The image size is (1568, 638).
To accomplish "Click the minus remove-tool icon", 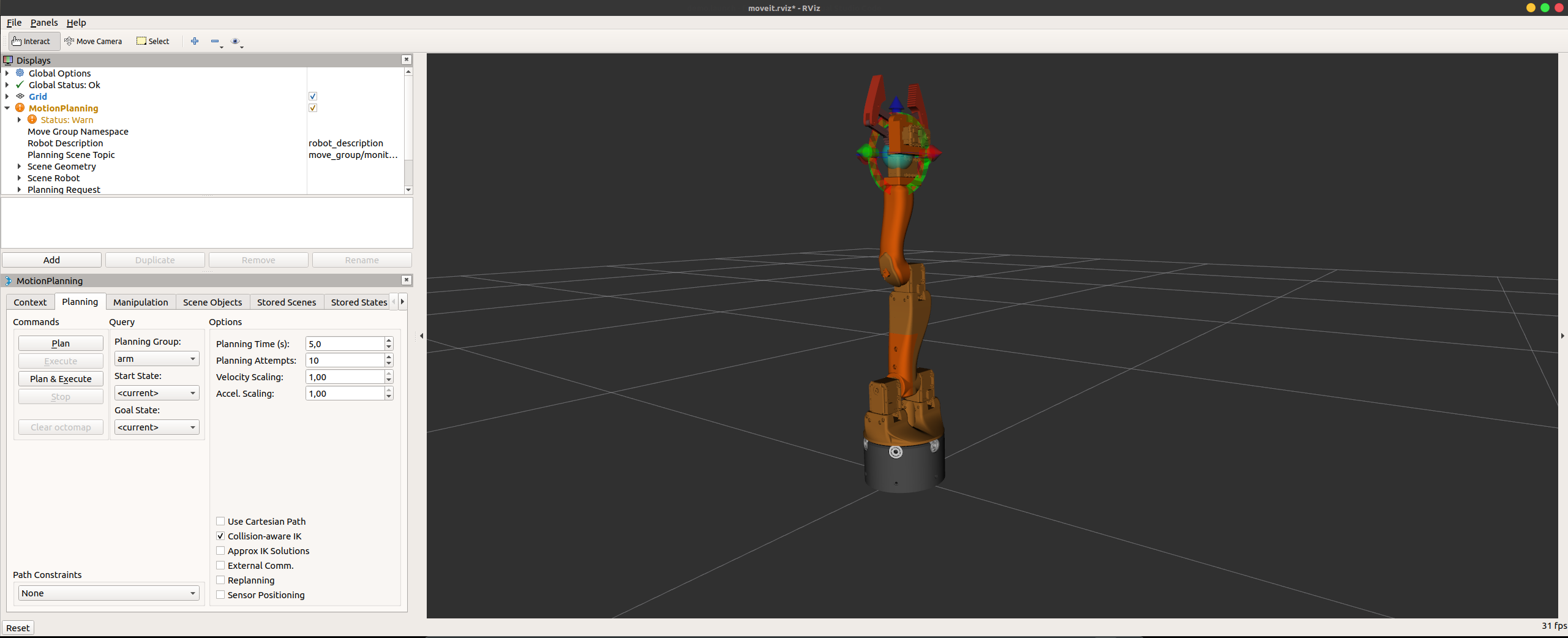I will click(x=215, y=41).
